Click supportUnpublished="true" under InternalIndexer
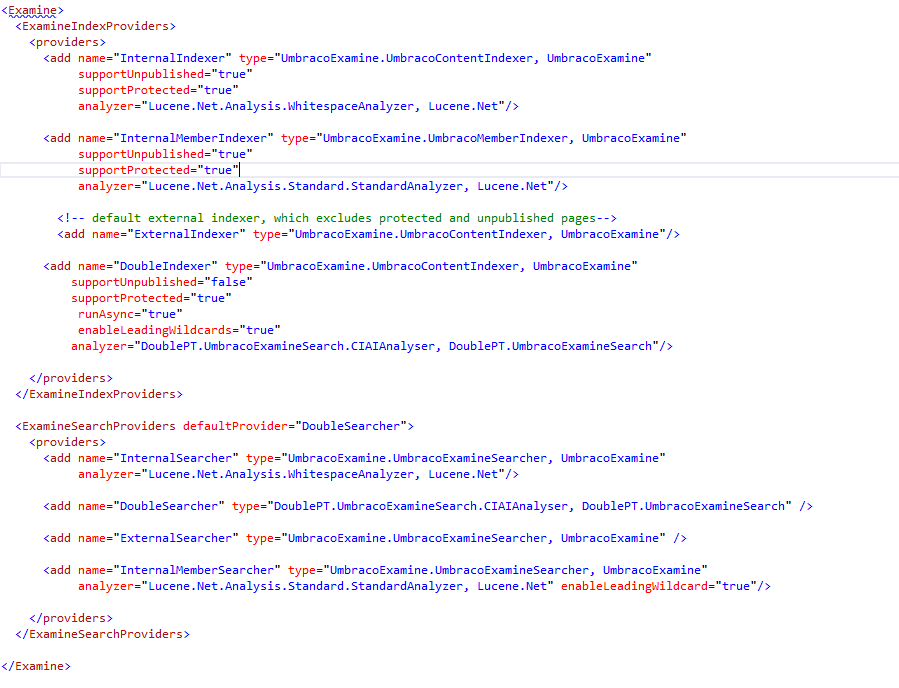Screen dimensions: 899x688 point(165,75)
